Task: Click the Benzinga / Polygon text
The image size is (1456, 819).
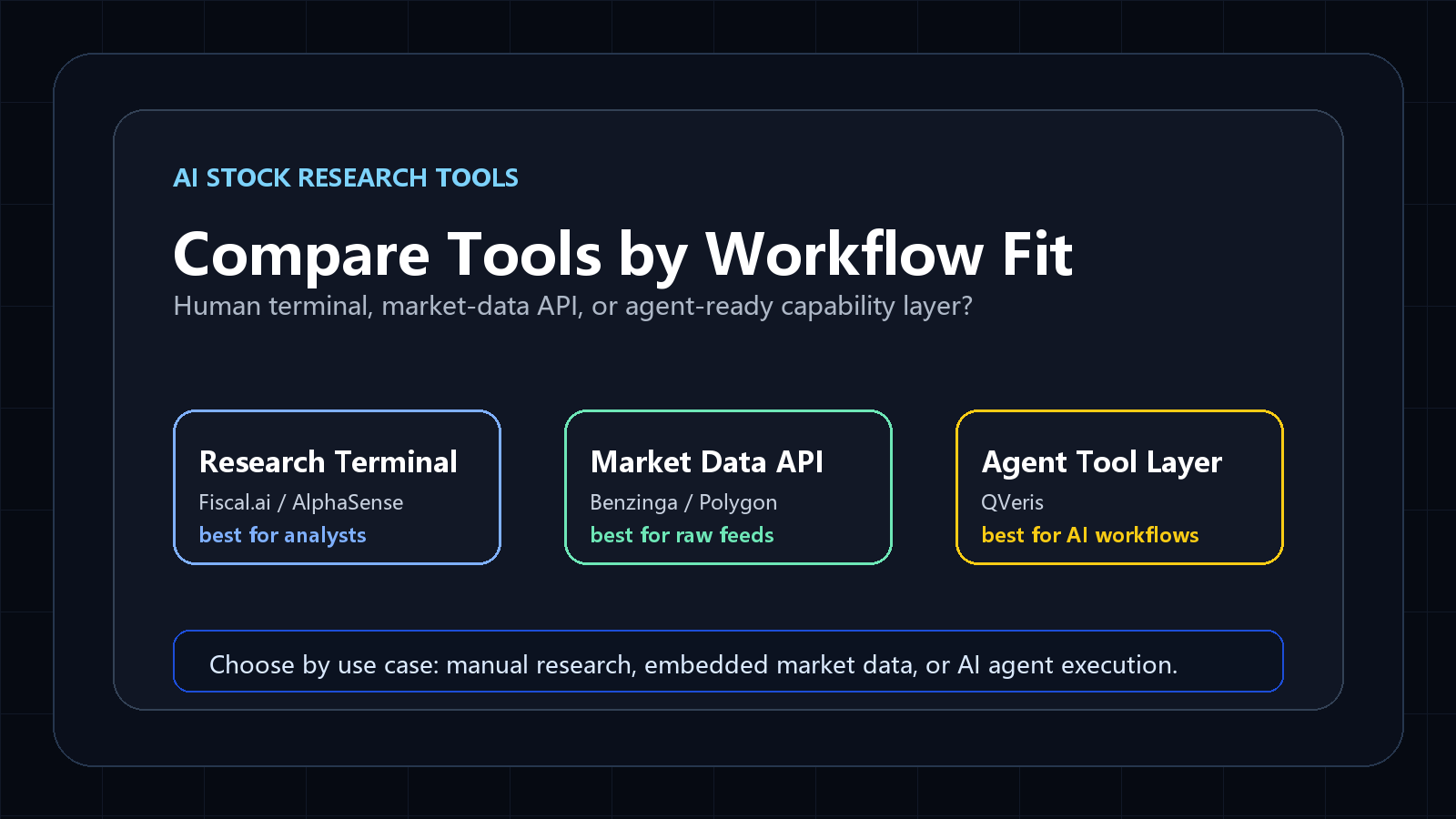Action: [x=683, y=502]
